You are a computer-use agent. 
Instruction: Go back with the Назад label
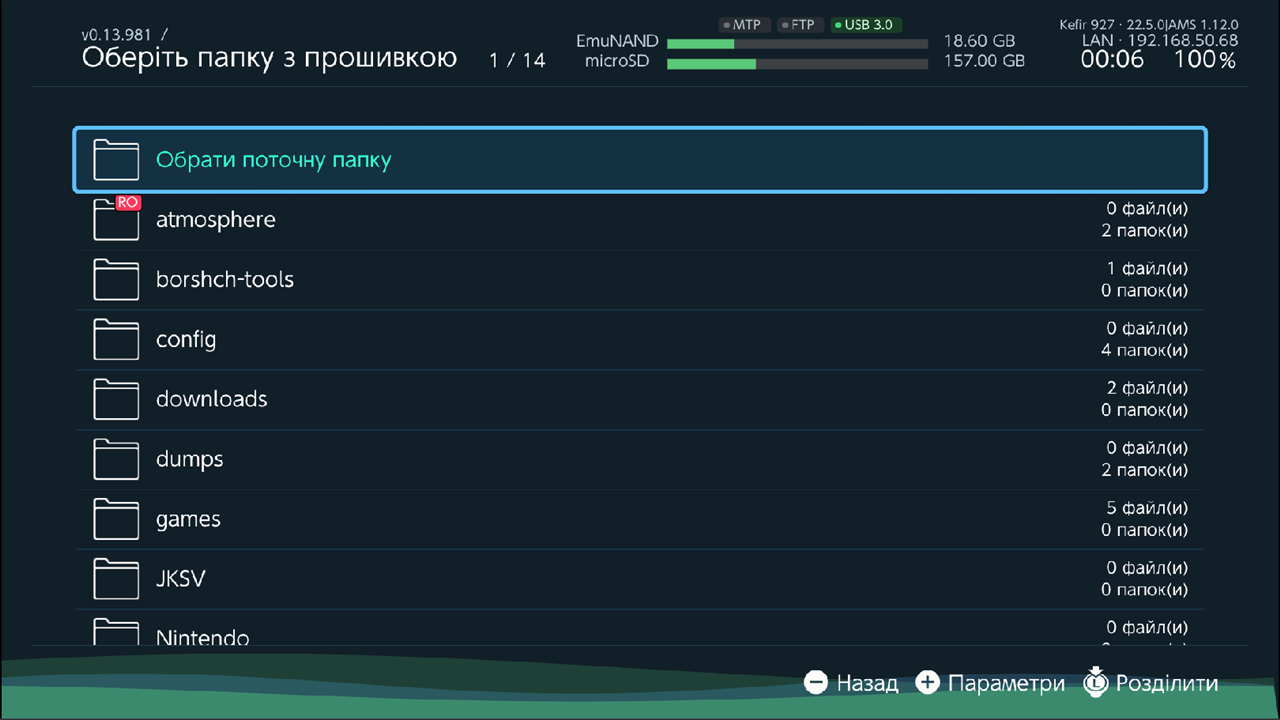pos(867,683)
